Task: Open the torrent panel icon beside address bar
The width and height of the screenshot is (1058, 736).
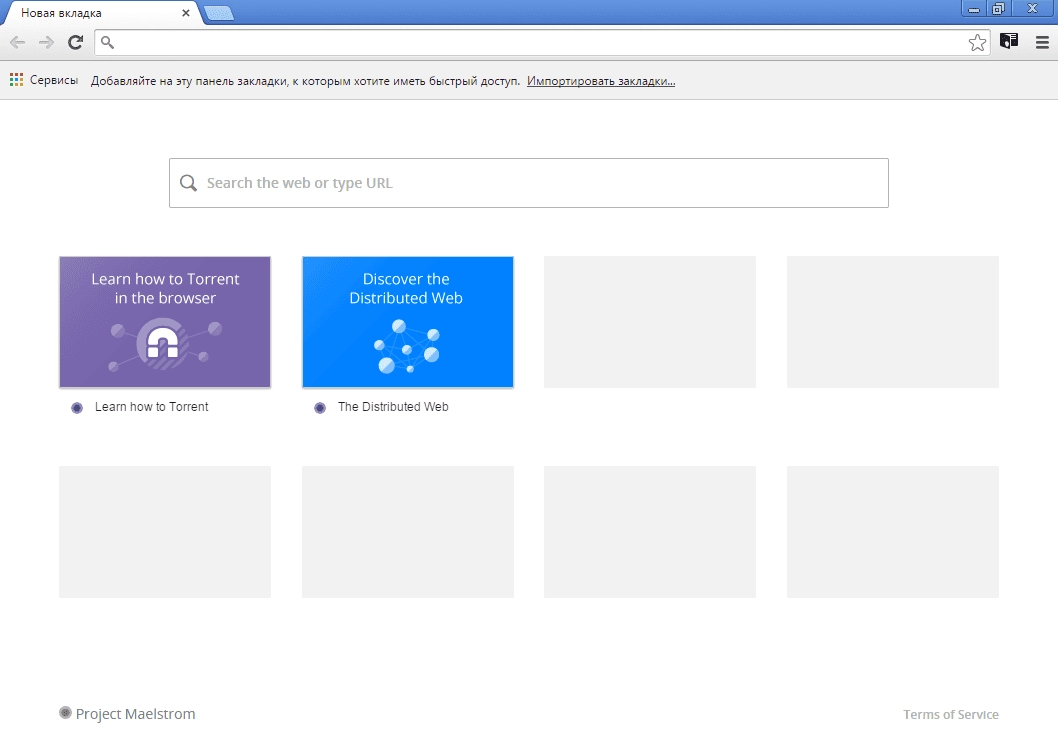Action: click(x=1009, y=42)
